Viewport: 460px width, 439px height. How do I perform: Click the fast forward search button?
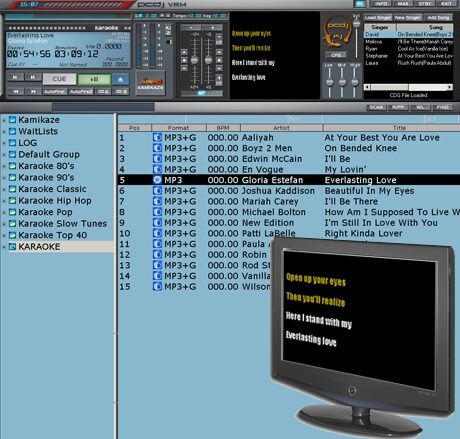pos(33,91)
